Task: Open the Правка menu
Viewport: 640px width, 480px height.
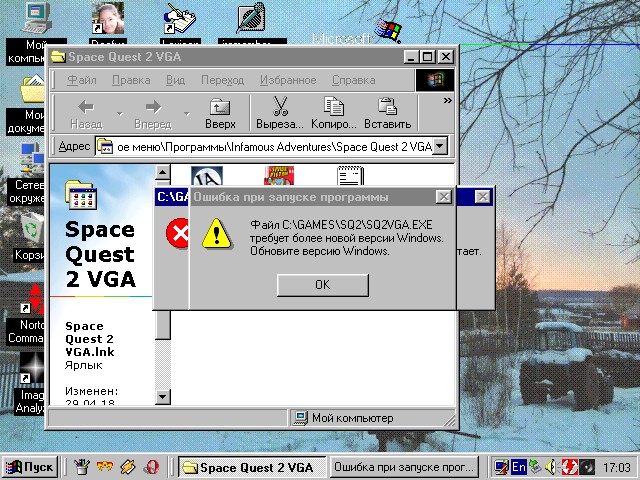Action: coord(131,80)
